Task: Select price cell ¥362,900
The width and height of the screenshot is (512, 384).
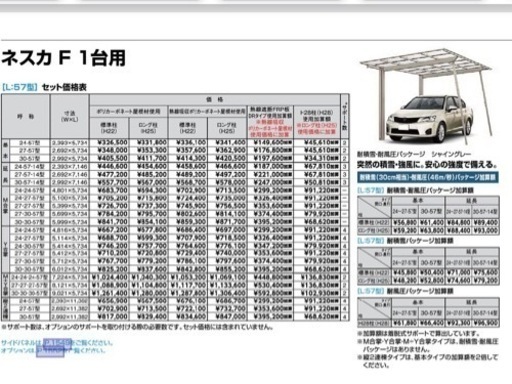Action: point(230,150)
